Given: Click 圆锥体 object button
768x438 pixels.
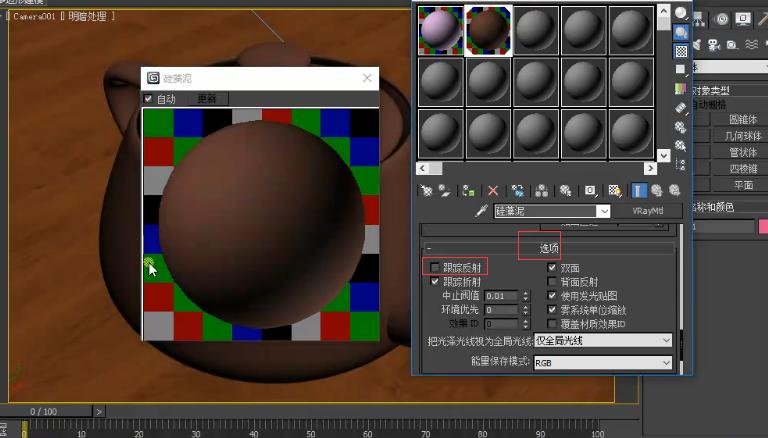Looking at the screenshot, I should tap(743, 120).
